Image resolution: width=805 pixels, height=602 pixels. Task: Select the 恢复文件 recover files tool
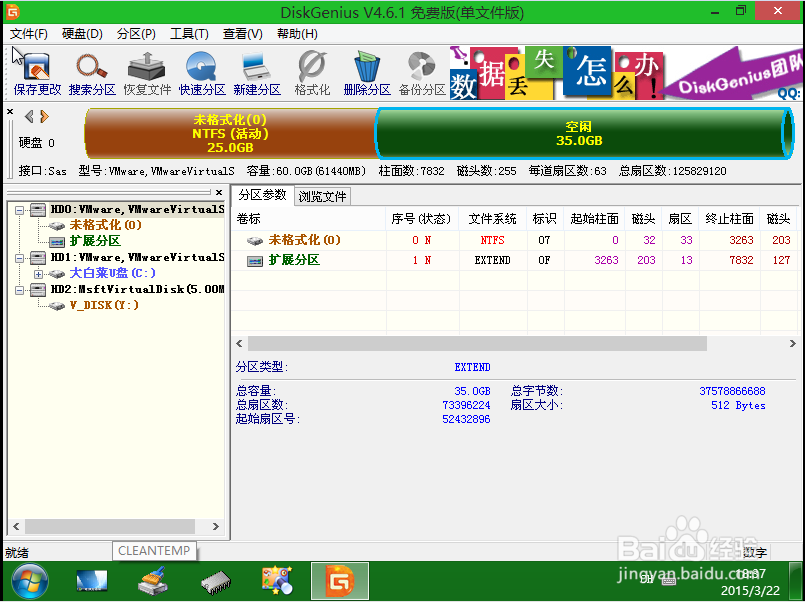(147, 73)
